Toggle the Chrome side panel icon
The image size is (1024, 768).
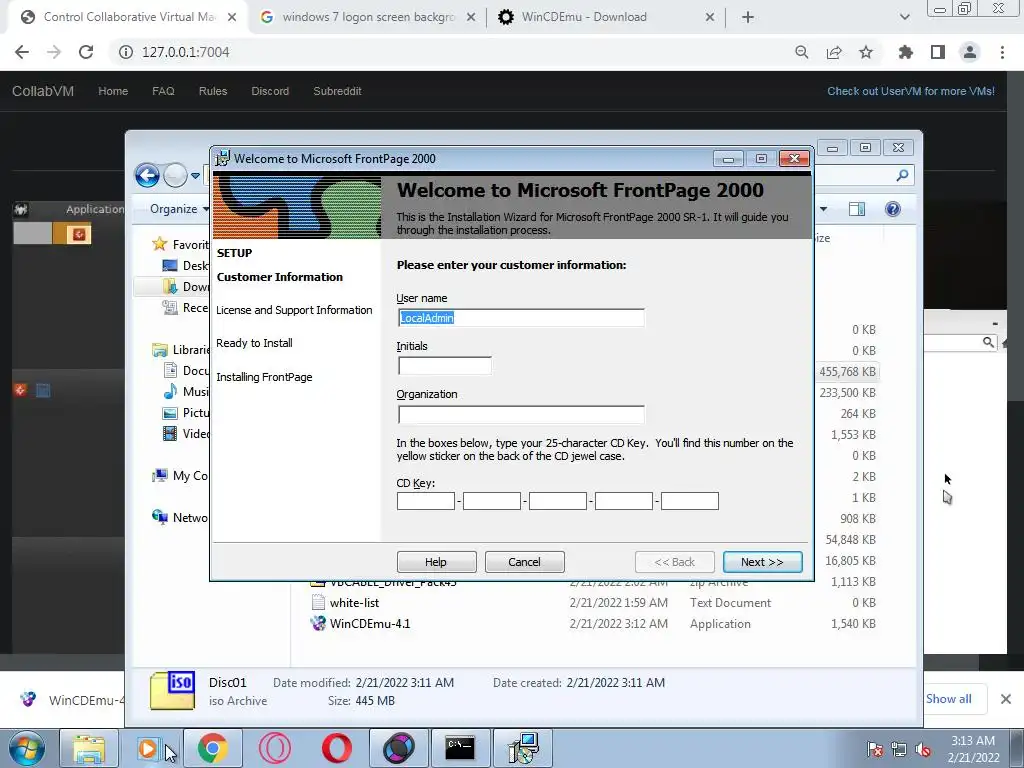[x=938, y=52]
